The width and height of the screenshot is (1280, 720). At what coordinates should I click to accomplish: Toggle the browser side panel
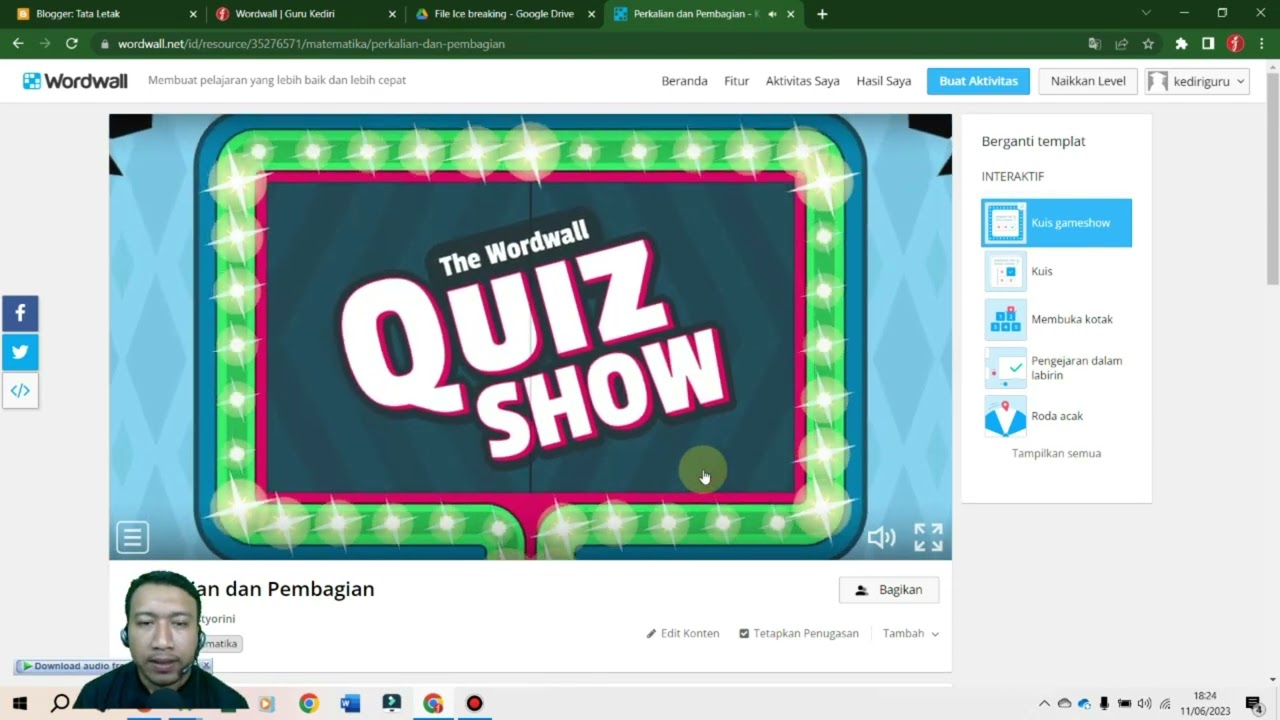click(x=1208, y=44)
